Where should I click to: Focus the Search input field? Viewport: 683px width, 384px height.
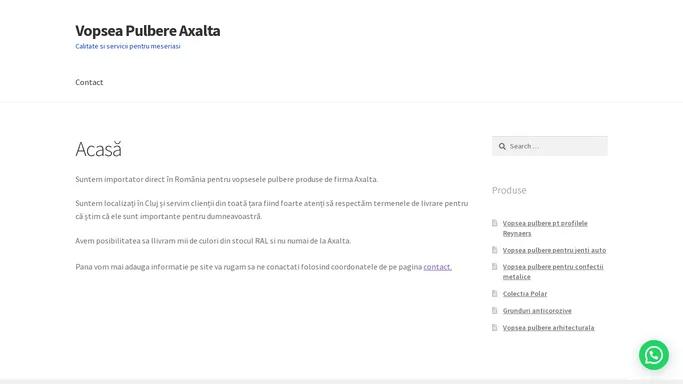pyautogui.click(x=550, y=146)
